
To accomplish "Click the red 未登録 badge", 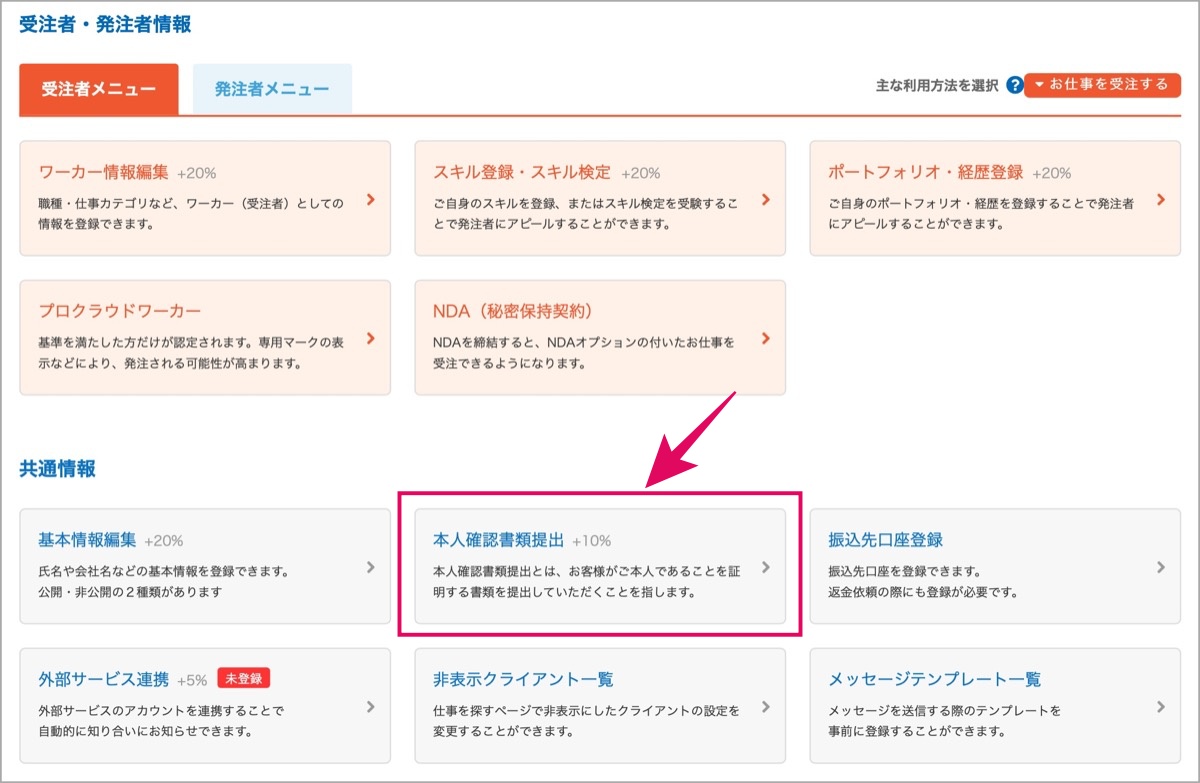I will click(x=243, y=678).
